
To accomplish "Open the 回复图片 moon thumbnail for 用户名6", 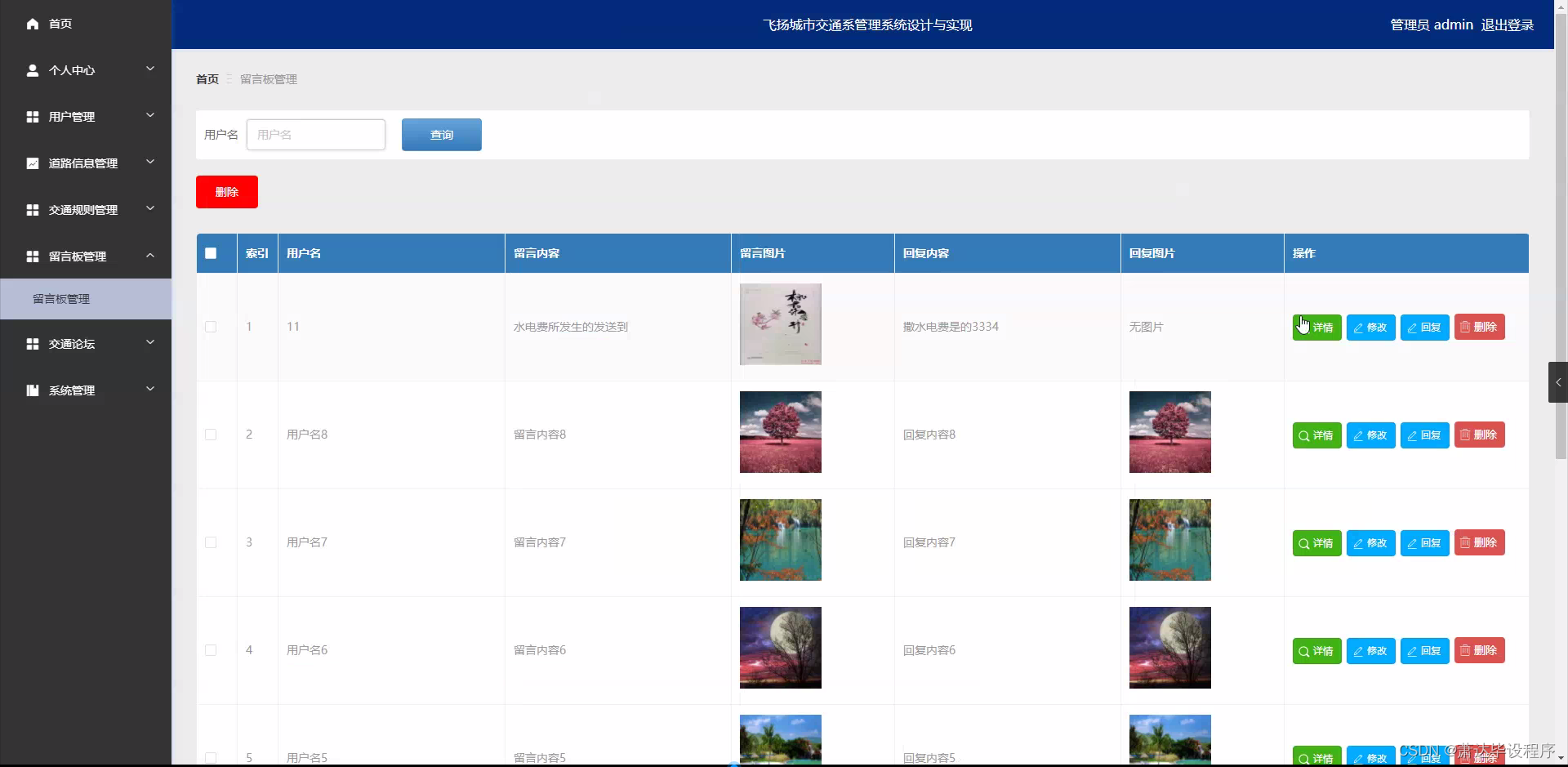I will 1170,648.
